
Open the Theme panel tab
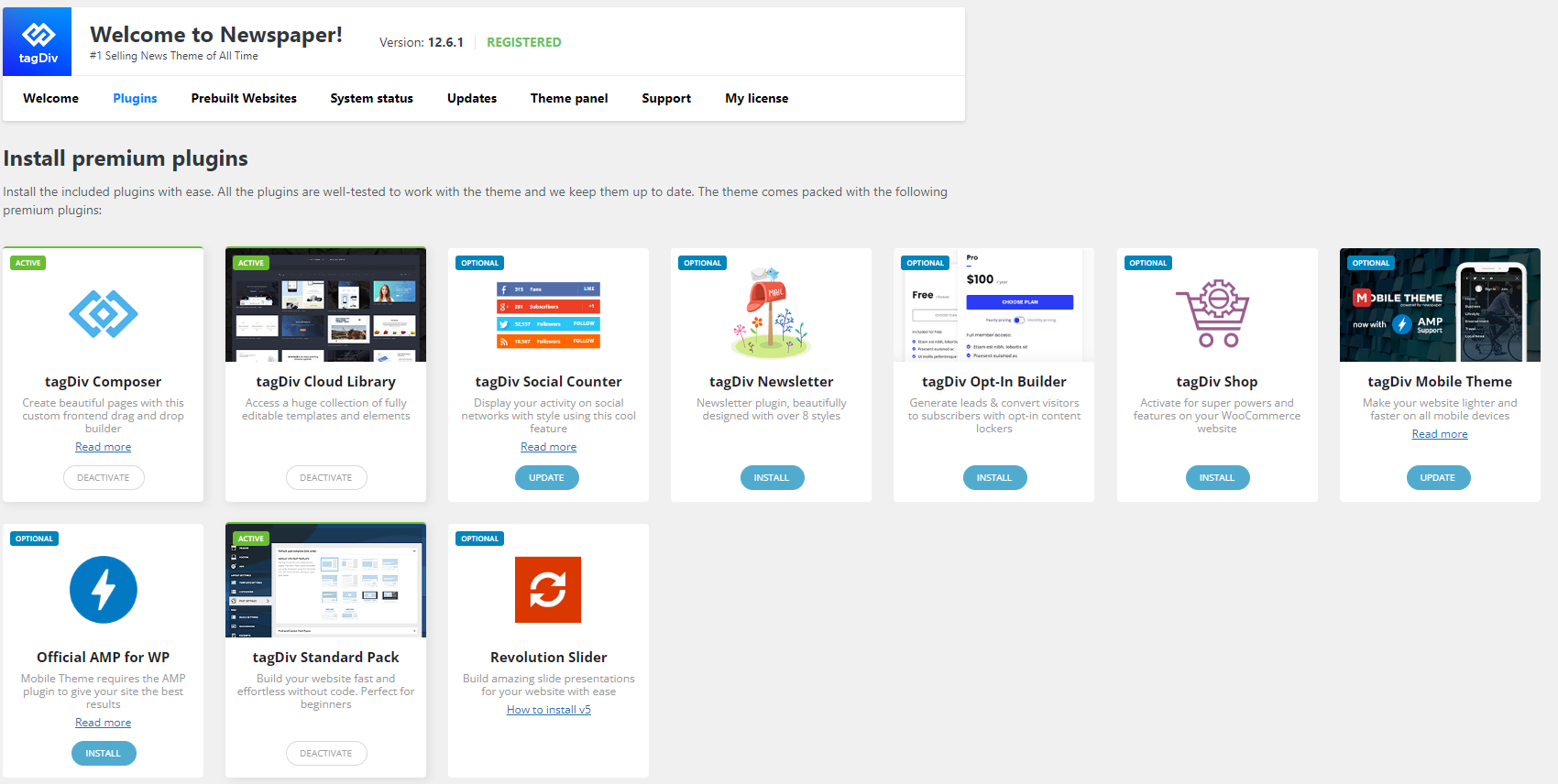[569, 98]
